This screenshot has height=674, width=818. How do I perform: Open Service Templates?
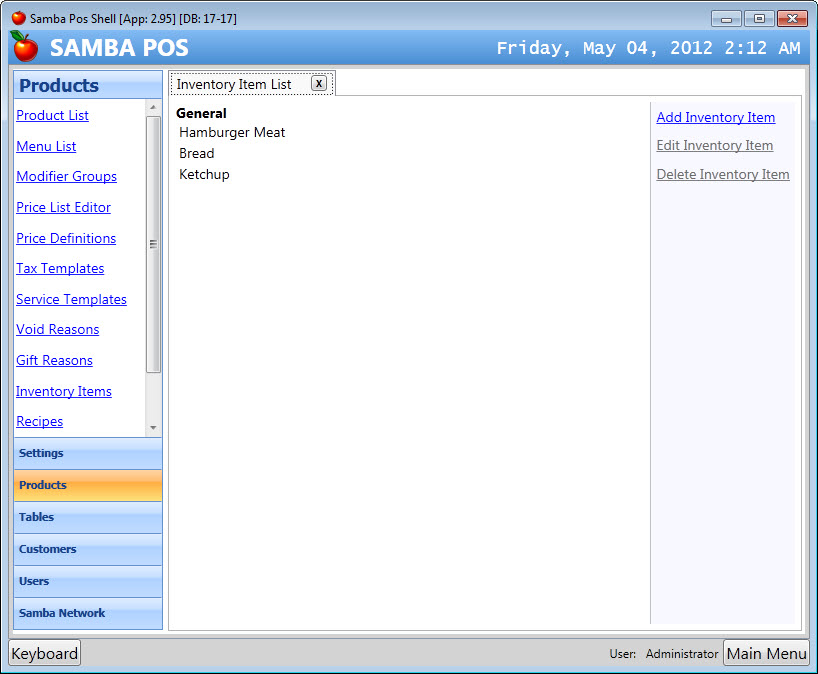(x=71, y=299)
